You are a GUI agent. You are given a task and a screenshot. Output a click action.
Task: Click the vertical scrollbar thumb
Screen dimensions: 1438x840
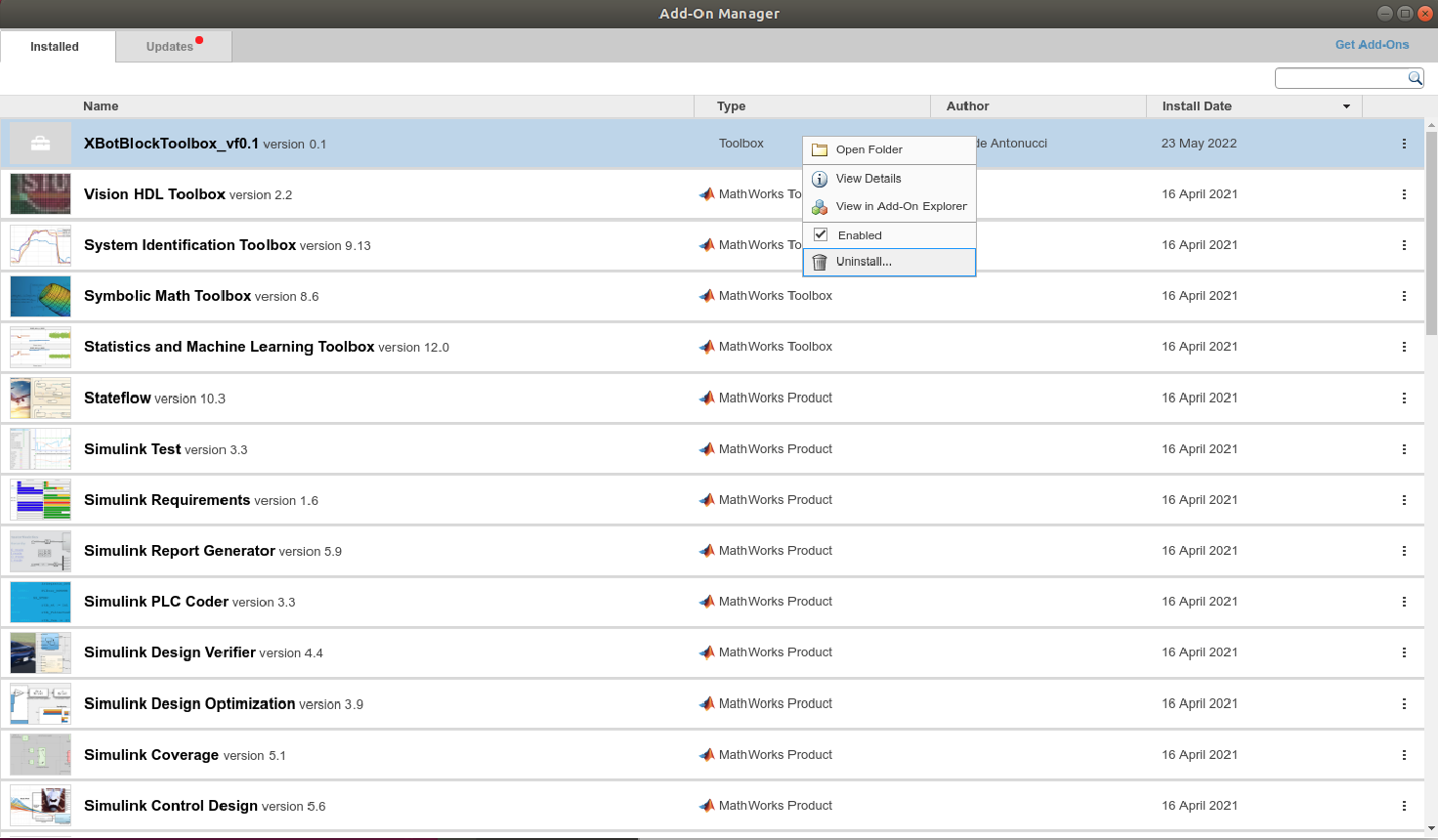point(1431,232)
